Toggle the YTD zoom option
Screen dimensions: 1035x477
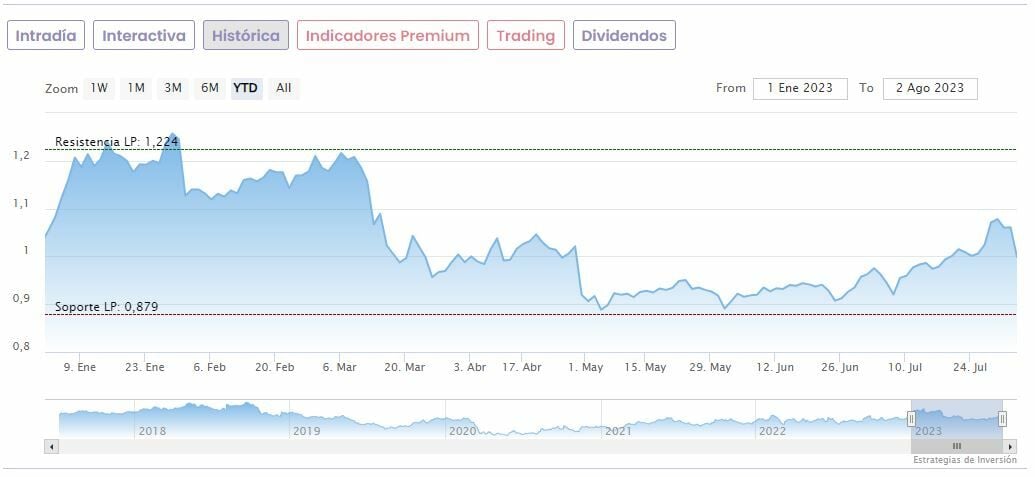point(245,88)
